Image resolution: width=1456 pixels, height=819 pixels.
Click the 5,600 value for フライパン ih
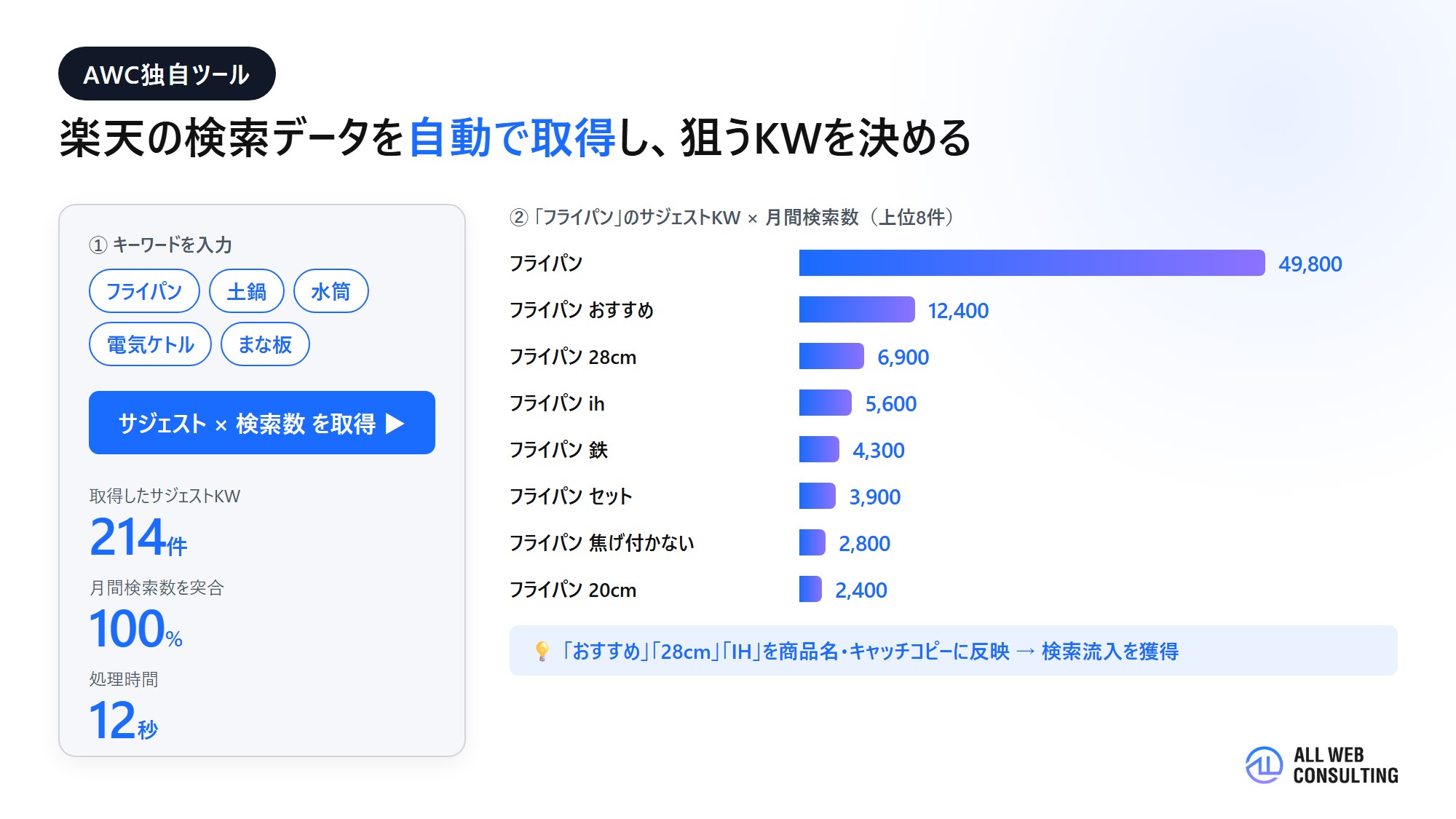click(x=890, y=403)
